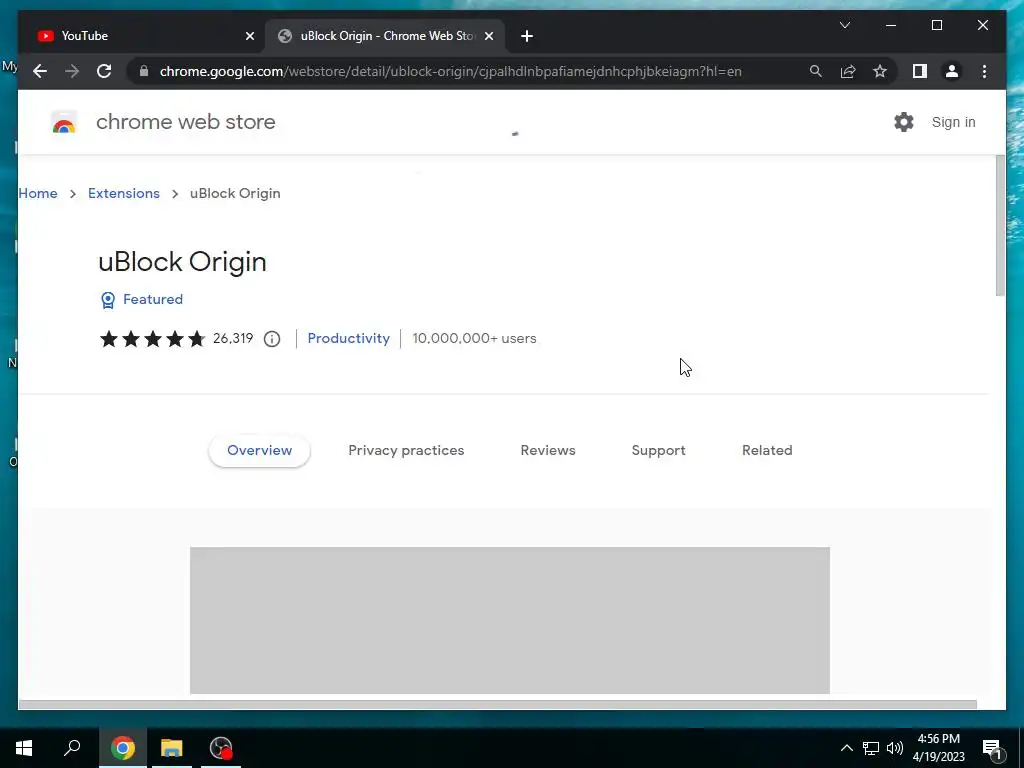This screenshot has width=1024, height=768.
Task: Open the Windows Start menu
Action: pos(24,748)
